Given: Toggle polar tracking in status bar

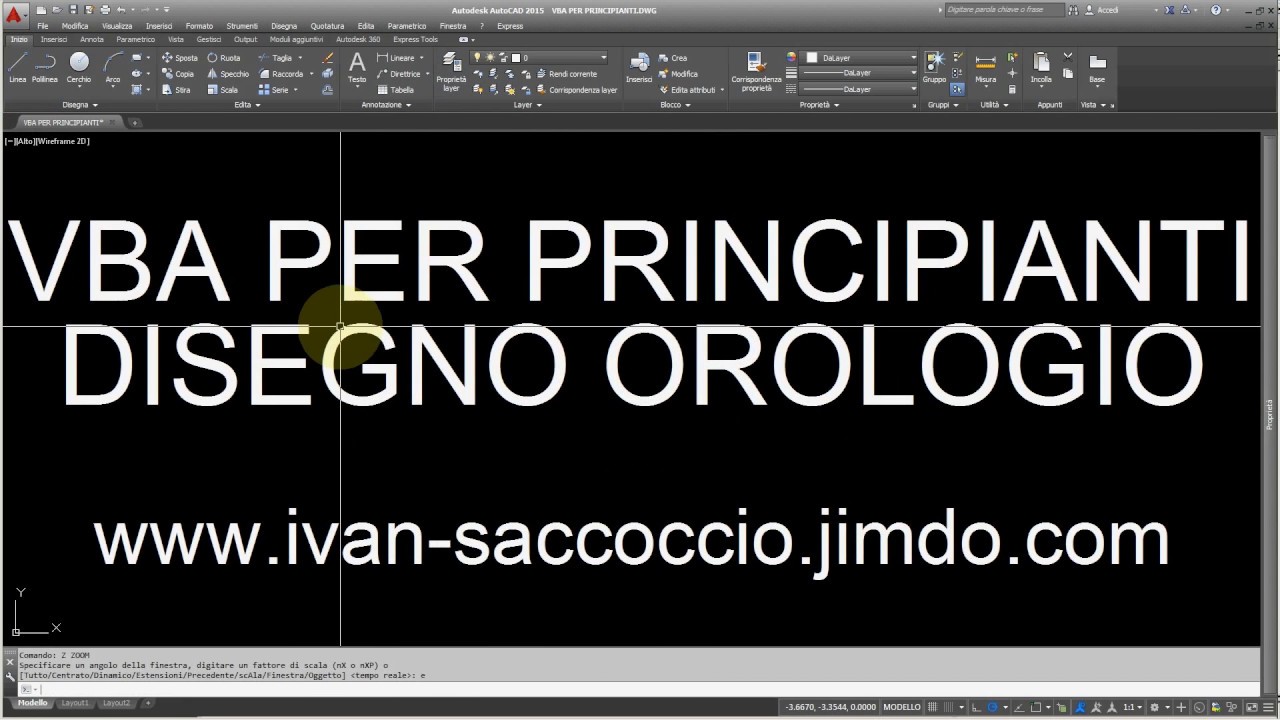Looking at the screenshot, I should (x=992, y=707).
